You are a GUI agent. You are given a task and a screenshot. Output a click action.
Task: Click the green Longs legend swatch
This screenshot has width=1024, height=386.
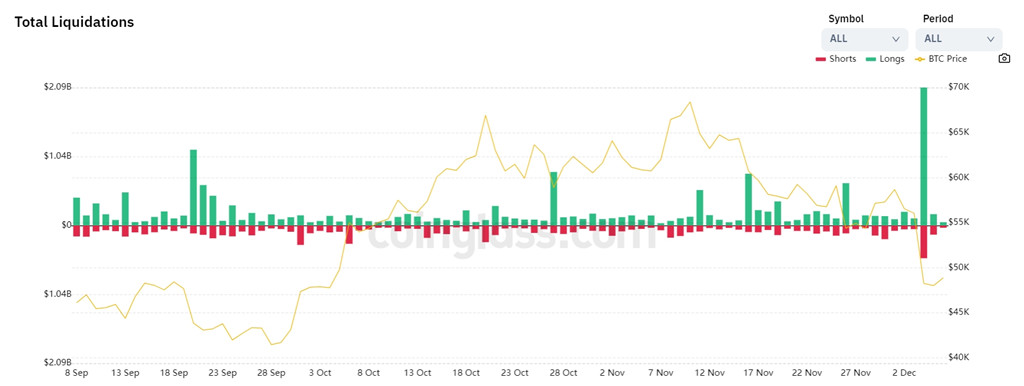coord(871,59)
